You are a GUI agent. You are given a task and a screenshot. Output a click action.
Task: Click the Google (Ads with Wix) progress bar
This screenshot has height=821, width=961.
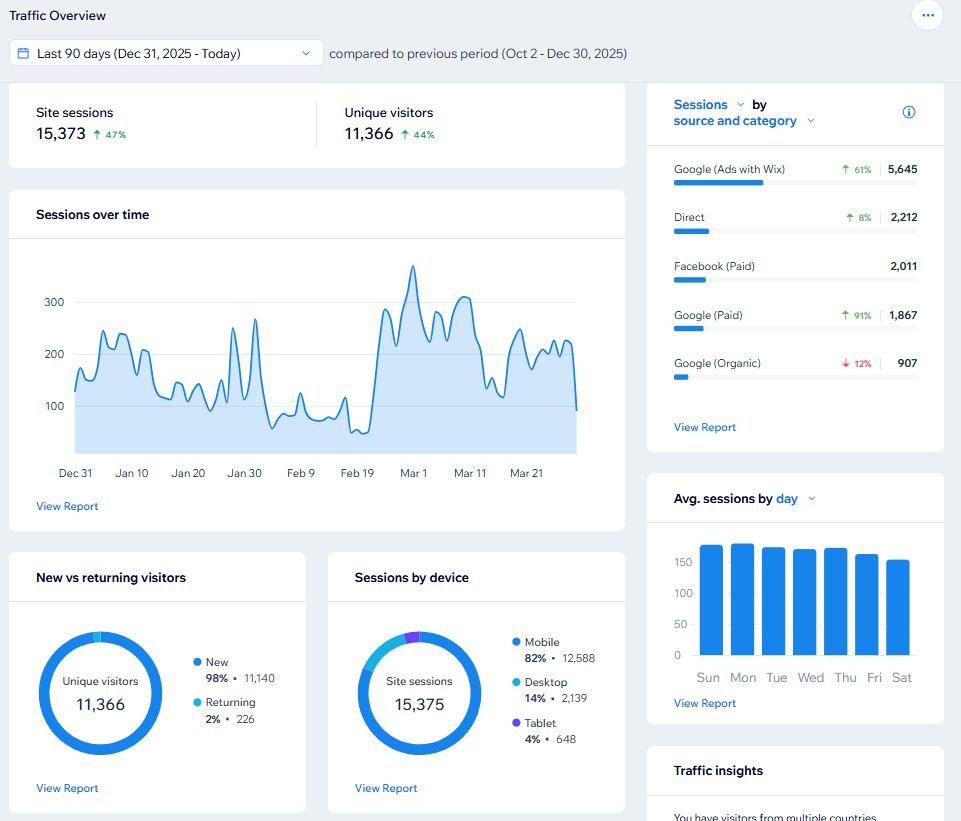[796, 183]
